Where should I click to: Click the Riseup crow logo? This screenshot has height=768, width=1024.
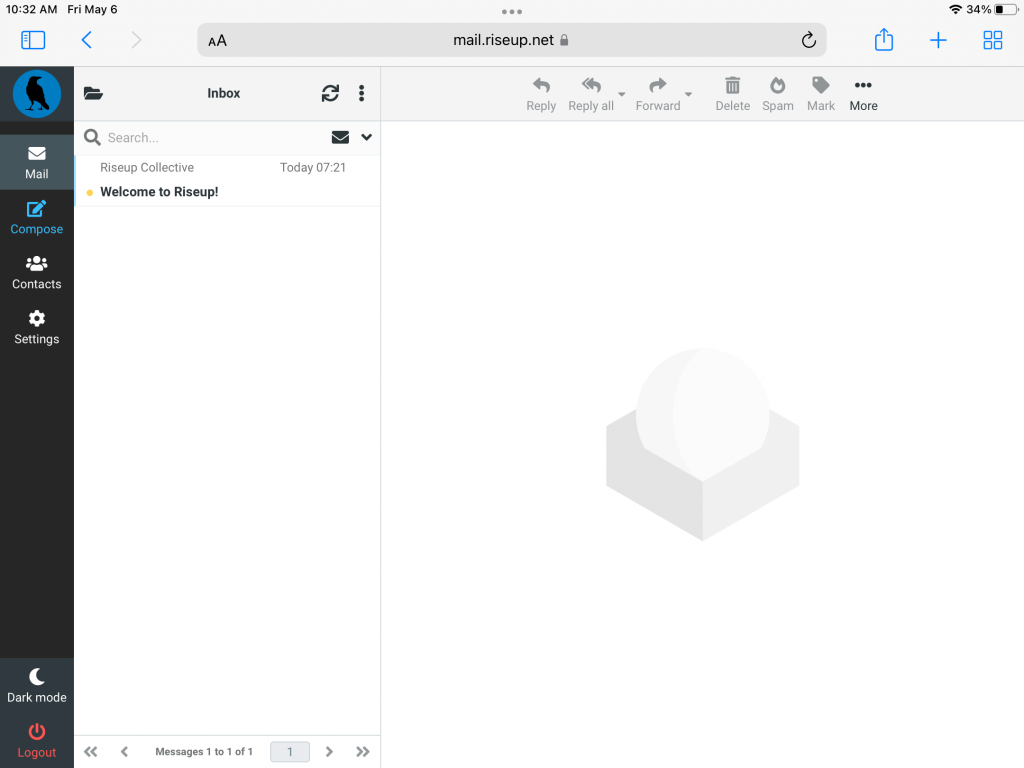pos(37,94)
